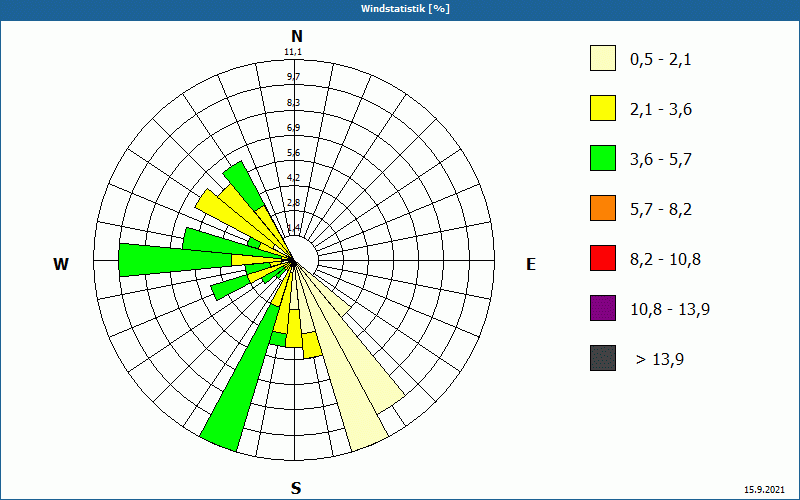The image size is (800, 500).
Task: Click the green 3,6 - 5,7 legend swatch
Action: (x=603, y=158)
